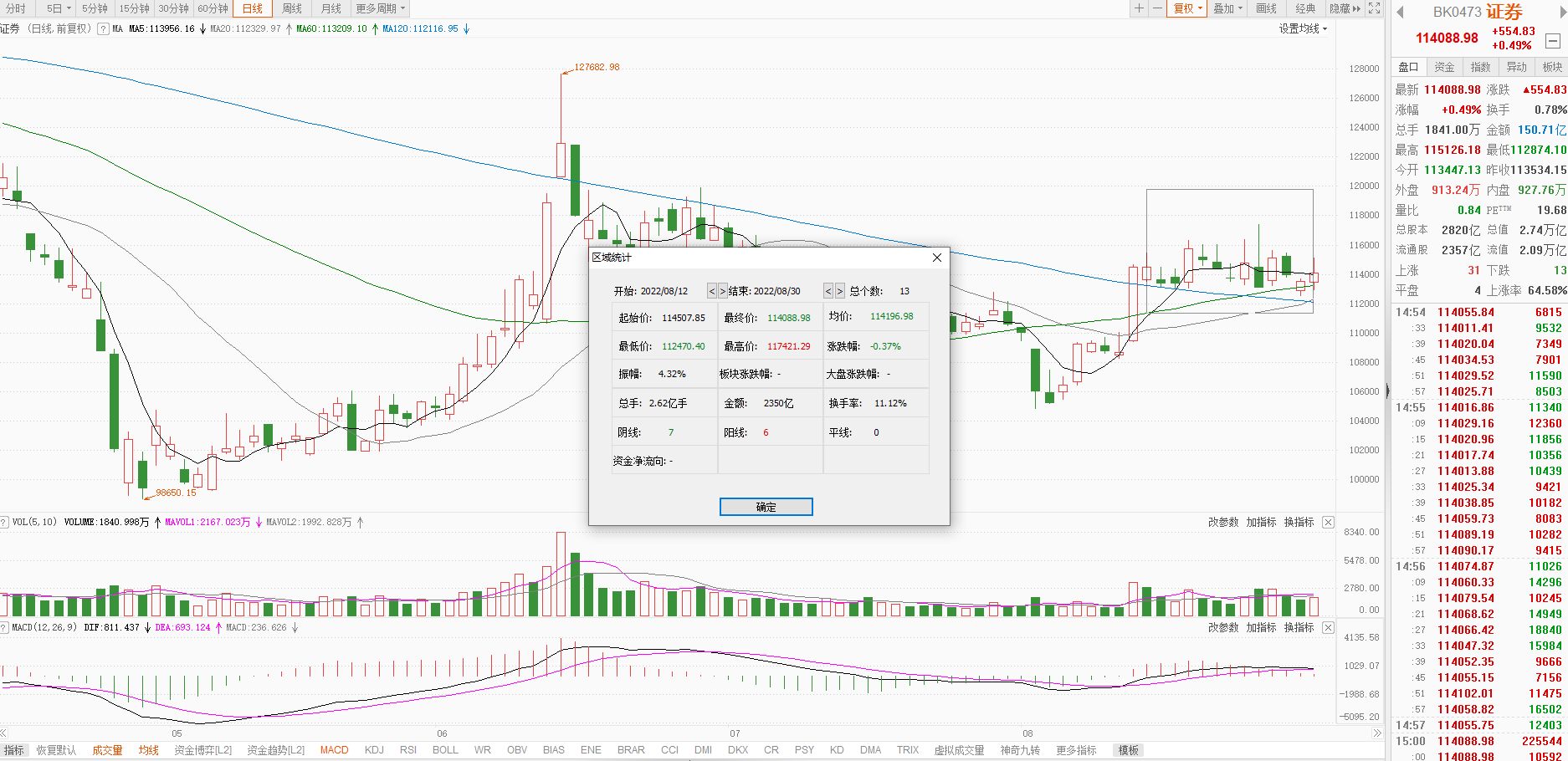Expand 更多周期 dropdown
Viewport: 1568px width, 761px height.
click(x=380, y=8)
